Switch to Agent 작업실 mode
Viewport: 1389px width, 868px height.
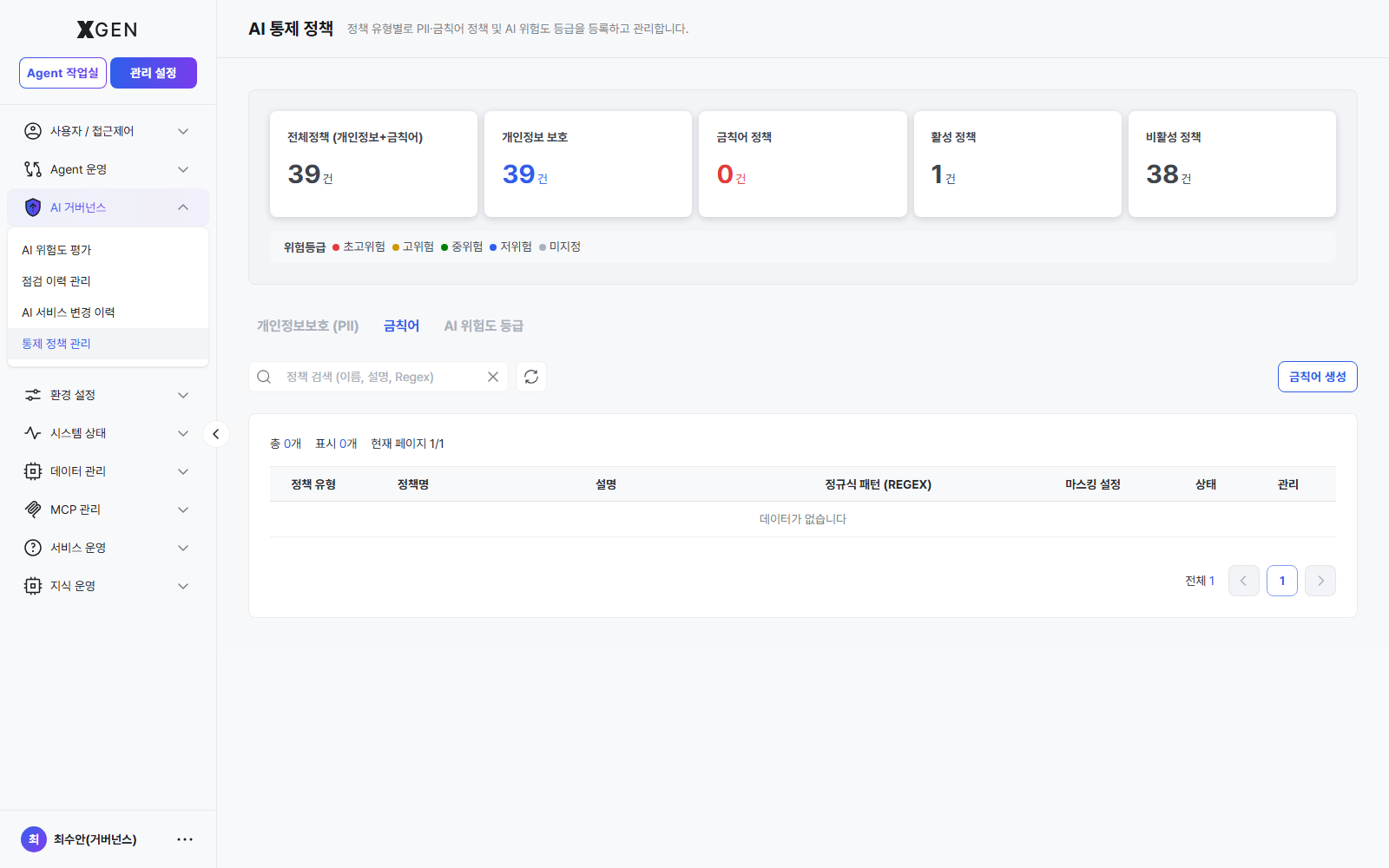(63, 73)
